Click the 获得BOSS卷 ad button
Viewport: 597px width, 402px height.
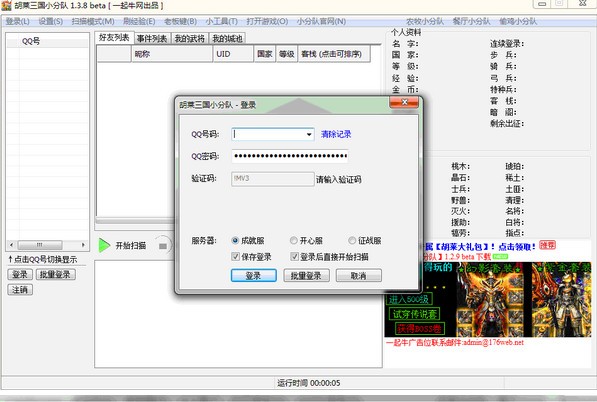(419, 329)
